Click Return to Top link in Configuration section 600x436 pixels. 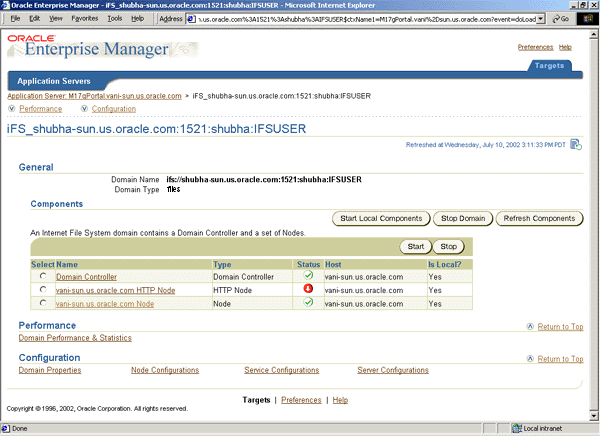coord(560,359)
